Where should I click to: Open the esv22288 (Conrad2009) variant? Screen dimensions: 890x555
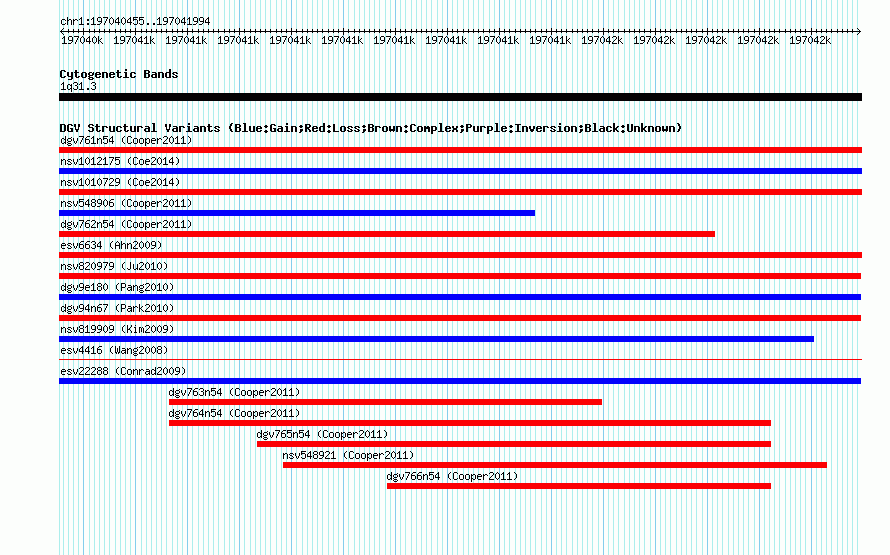point(123,371)
